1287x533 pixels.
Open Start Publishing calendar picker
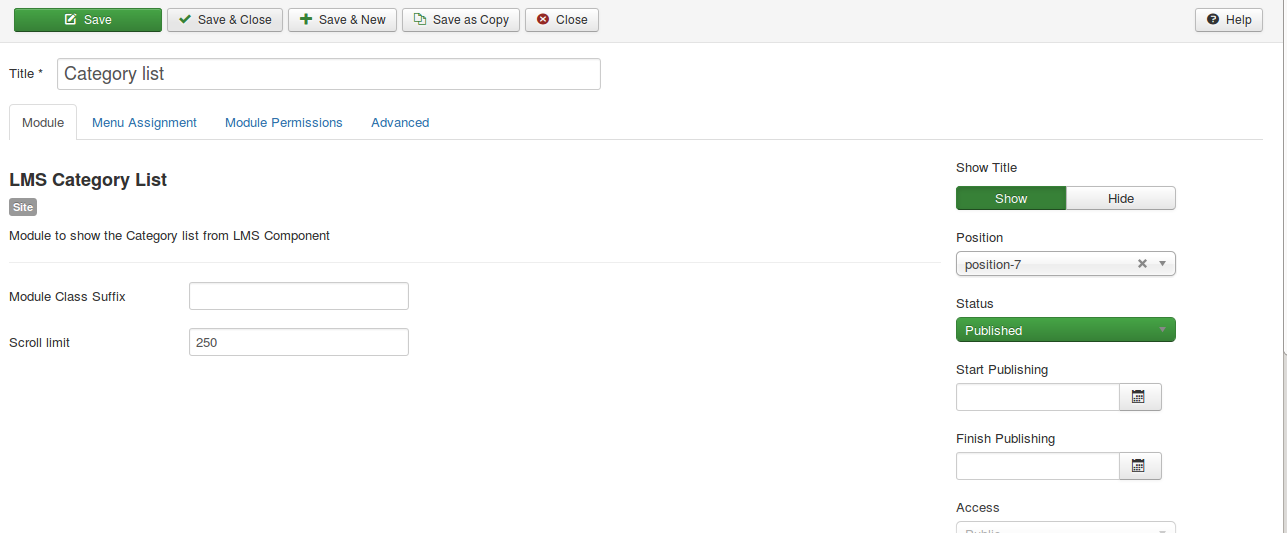(1139, 397)
